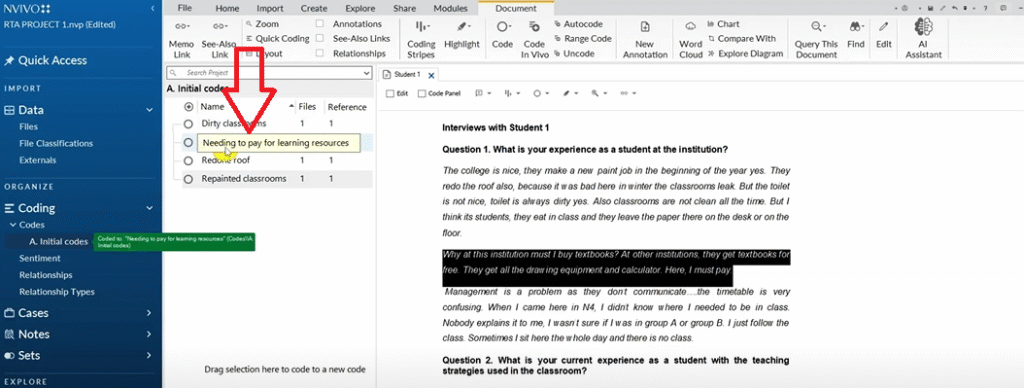Tick the document Edit checkbox

point(391,94)
